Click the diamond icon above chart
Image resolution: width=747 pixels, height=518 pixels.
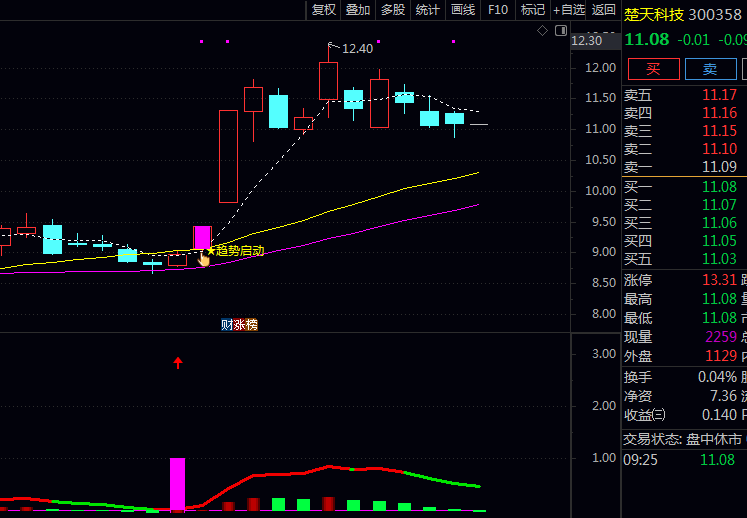[x=542, y=30]
